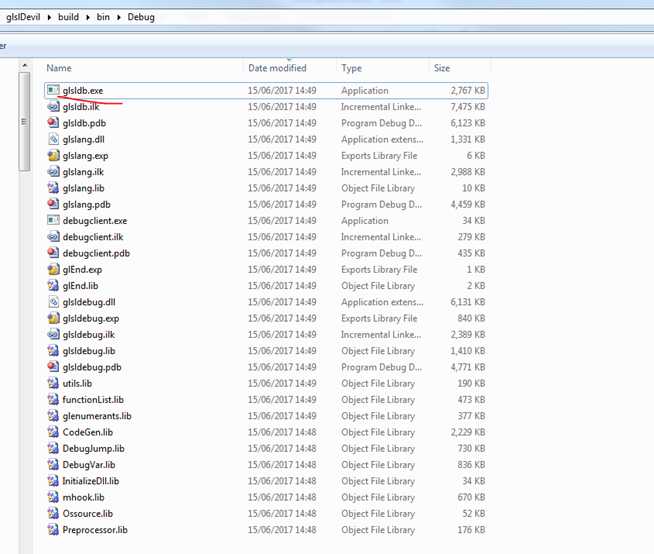This screenshot has height=554, width=654.
Task: Click the InitializeDll.lib file icon
Action: click(x=53, y=481)
